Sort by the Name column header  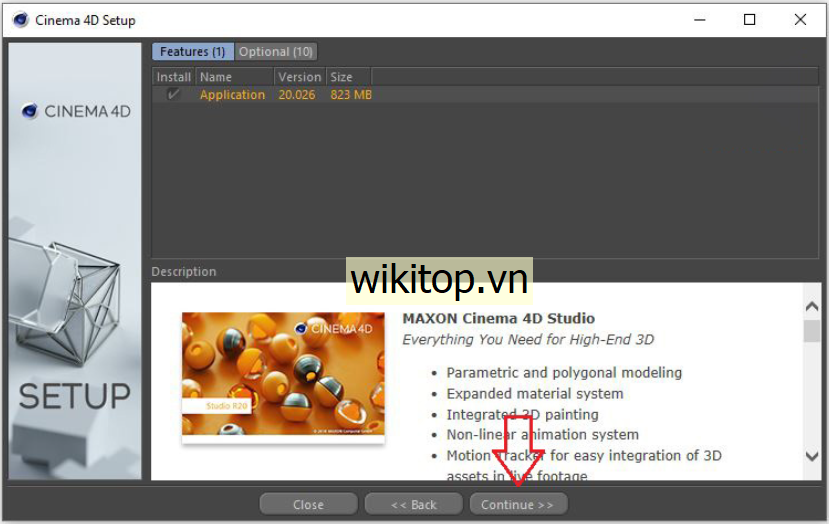(234, 76)
